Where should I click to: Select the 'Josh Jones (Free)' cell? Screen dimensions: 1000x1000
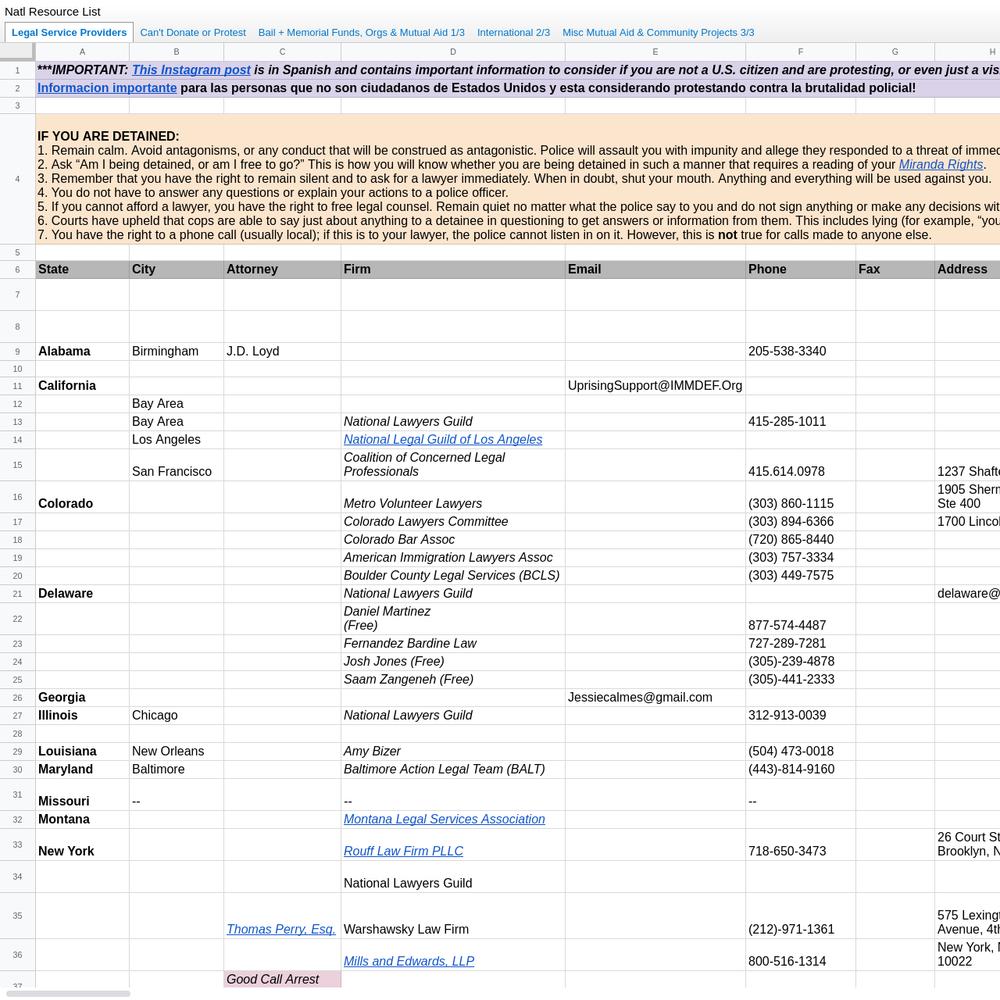(453, 661)
